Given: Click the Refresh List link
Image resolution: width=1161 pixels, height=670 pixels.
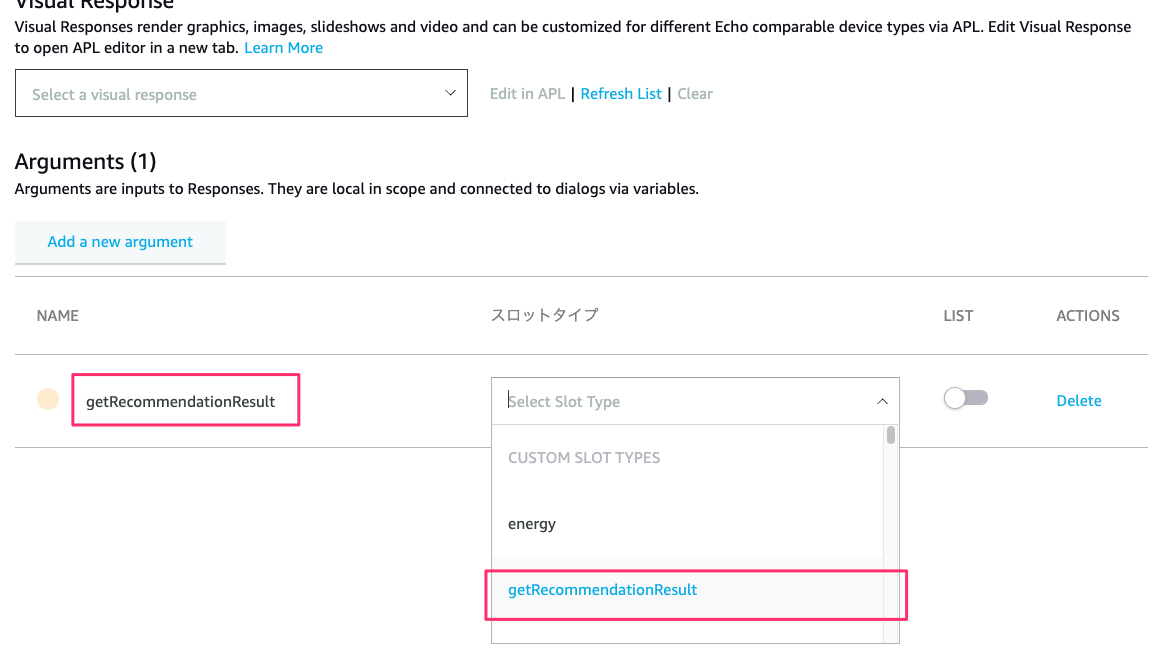Looking at the screenshot, I should (621, 94).
